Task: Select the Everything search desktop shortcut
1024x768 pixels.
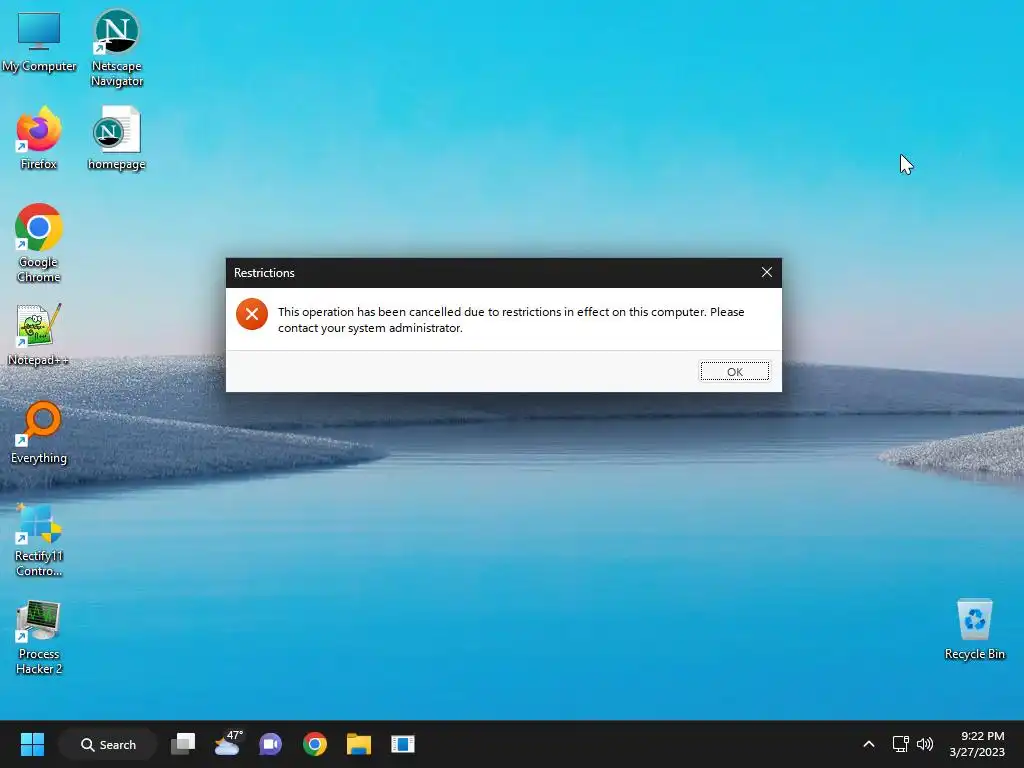Action: coord(39,432)
